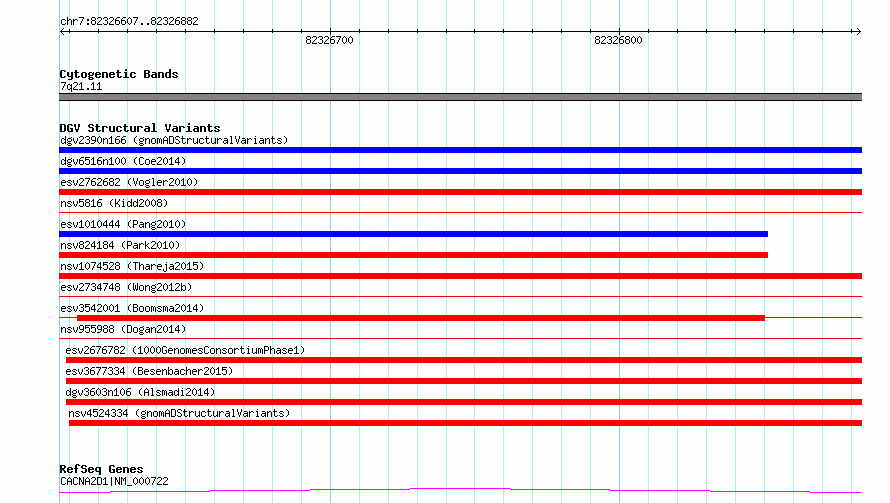Open CACNA2D1|NM_000722 gene label

pos(114,481)
